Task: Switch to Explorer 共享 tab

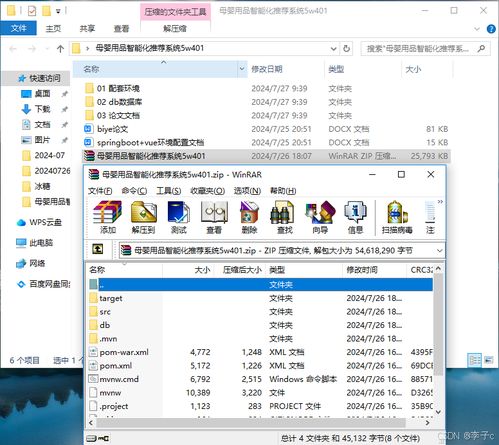Action: (87, 29)
